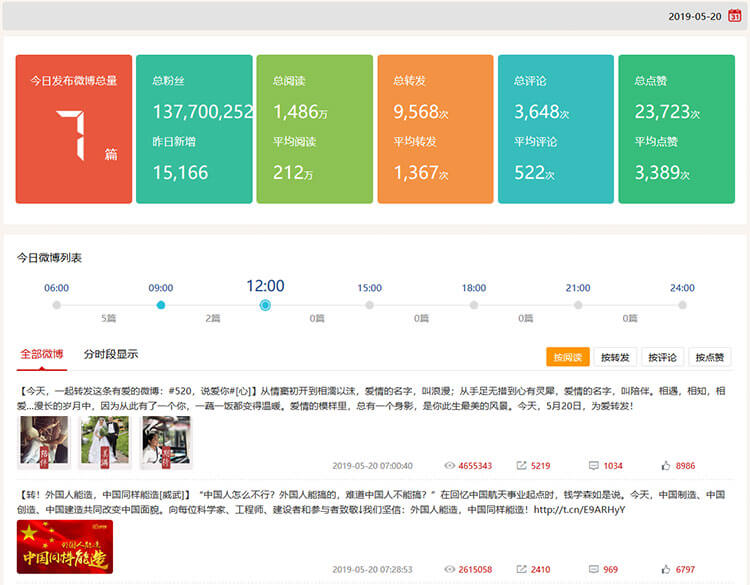Sort posts with the 按点赞 button
Screen dimensions: 750x585
coord(709,357)
